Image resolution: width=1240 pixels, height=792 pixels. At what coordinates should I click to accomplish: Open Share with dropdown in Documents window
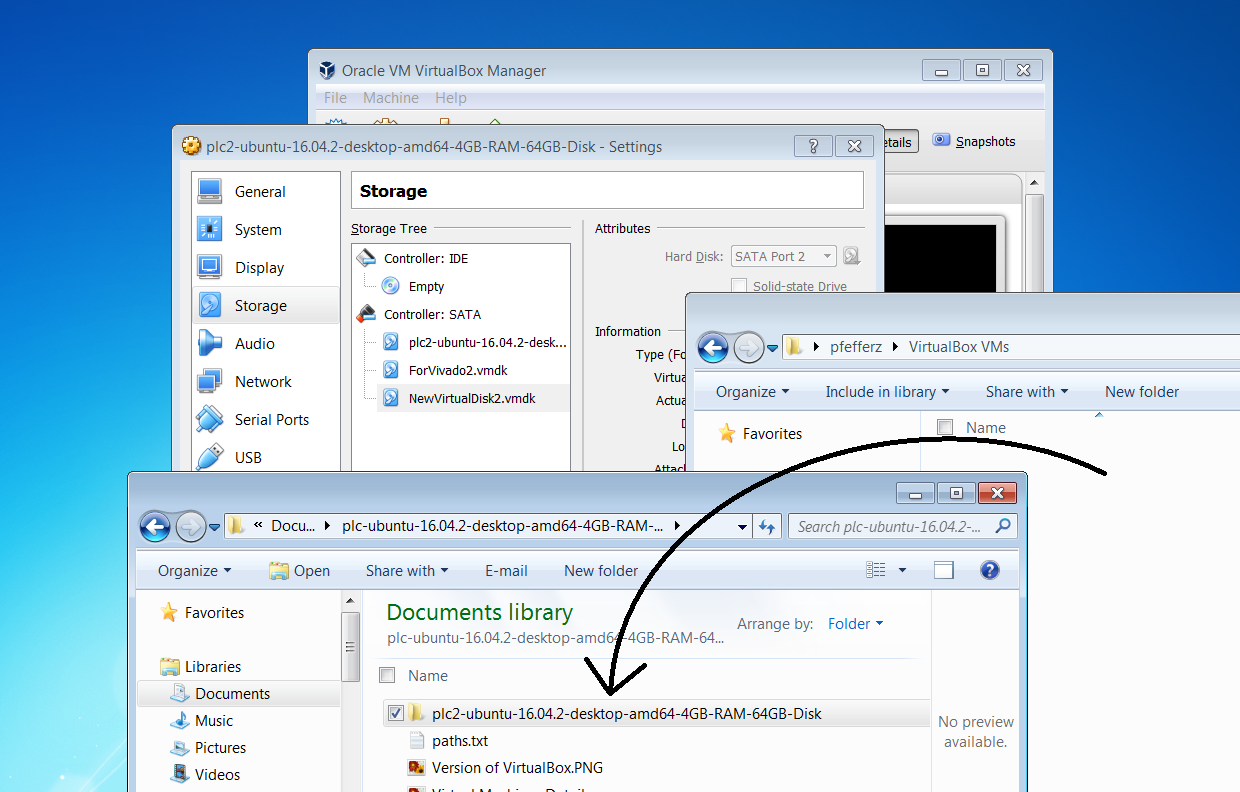[x=407, y=571]
